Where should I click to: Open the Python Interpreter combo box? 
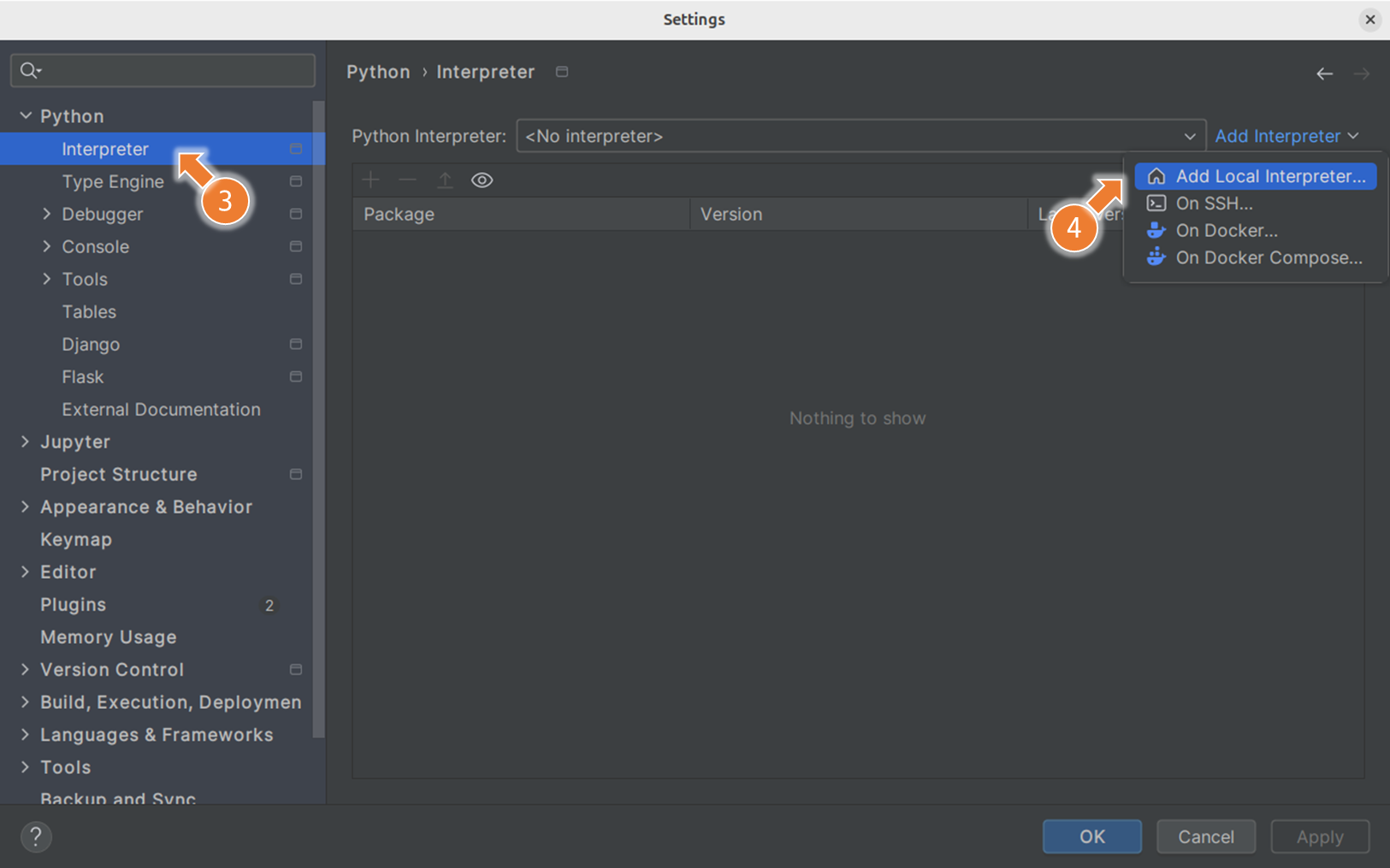(x=861, y=136)
